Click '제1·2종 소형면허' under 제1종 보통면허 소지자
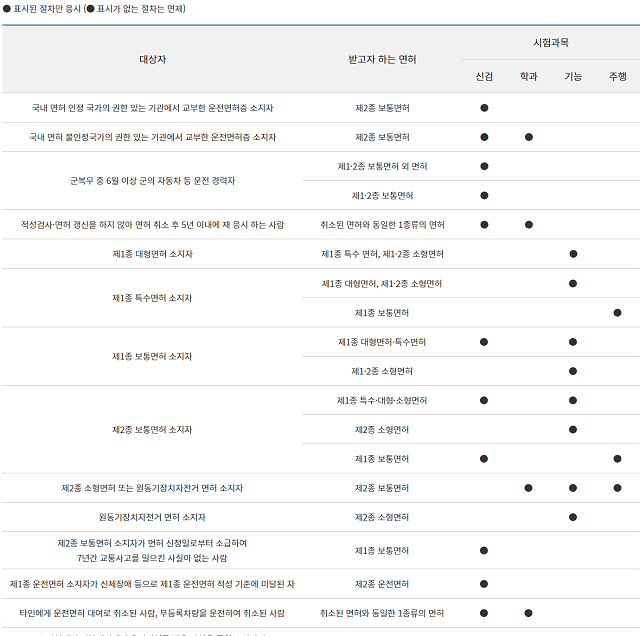This screenshot has height=636, width=640. (x=382, y=371)
